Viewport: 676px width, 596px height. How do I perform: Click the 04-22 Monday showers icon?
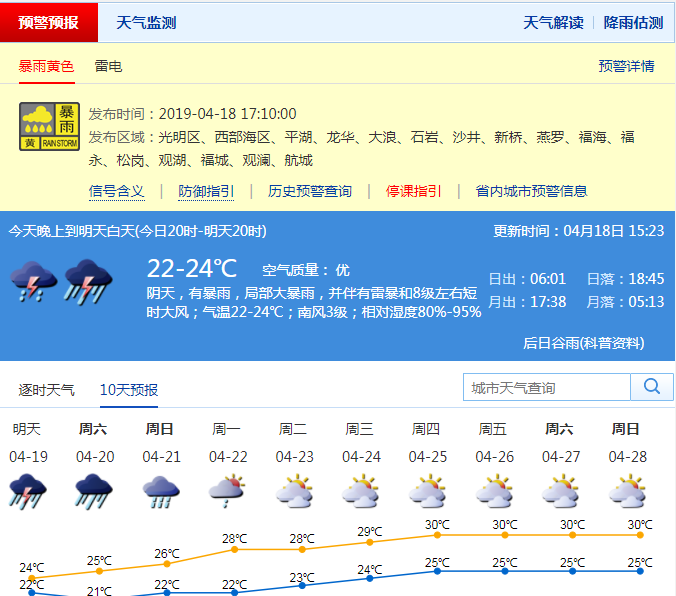point(227,490)
